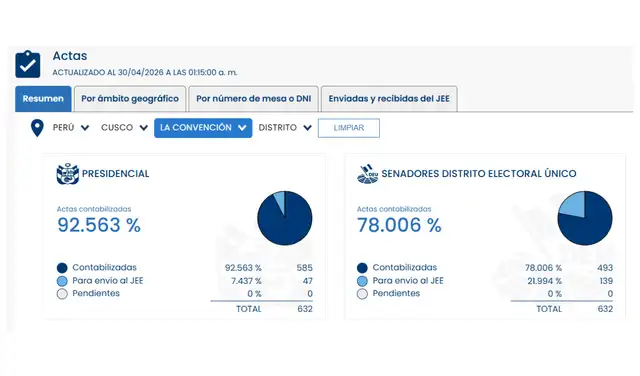Click the 139 para envío count

point(606,281)
